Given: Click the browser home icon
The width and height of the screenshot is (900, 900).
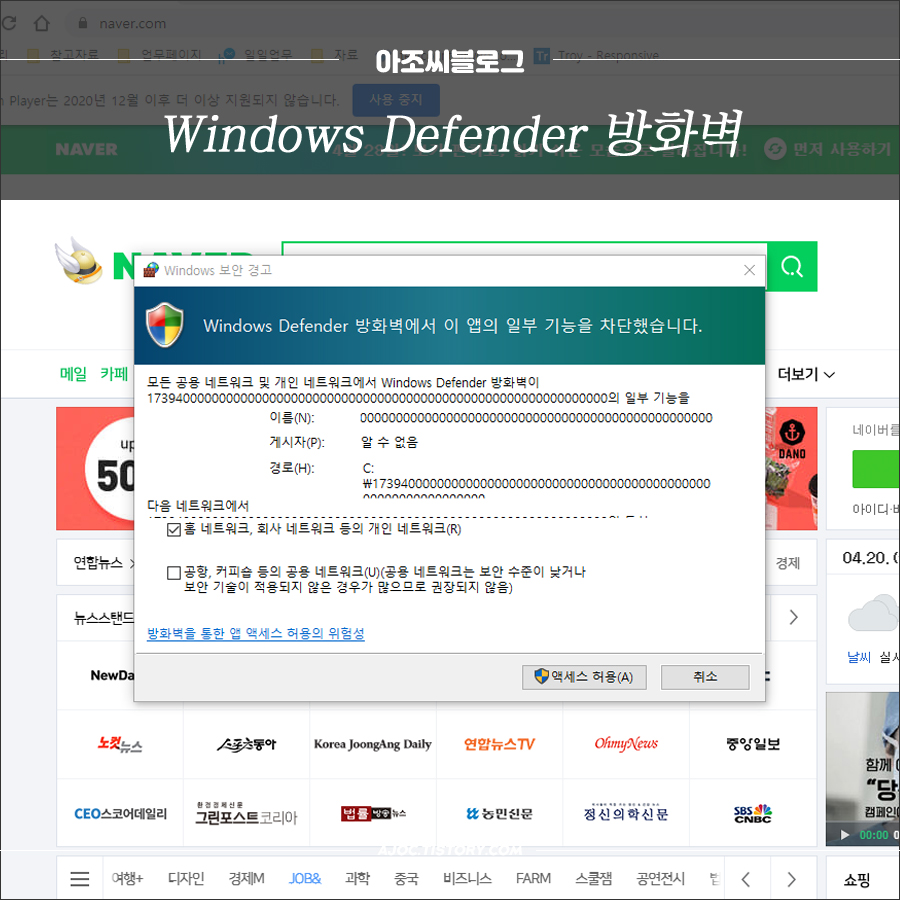Looking at the screenshot, I should click(x=41, y=23).
